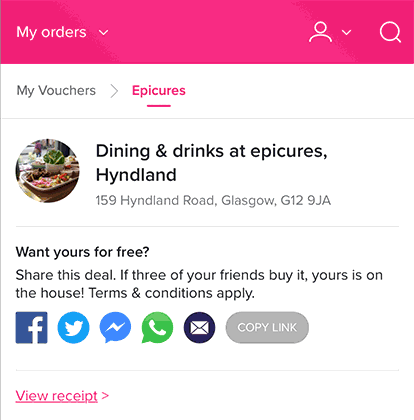This screenshot has width=414, height=420.
Task: Click the user account profile icon
Action: tap(320, 32)
